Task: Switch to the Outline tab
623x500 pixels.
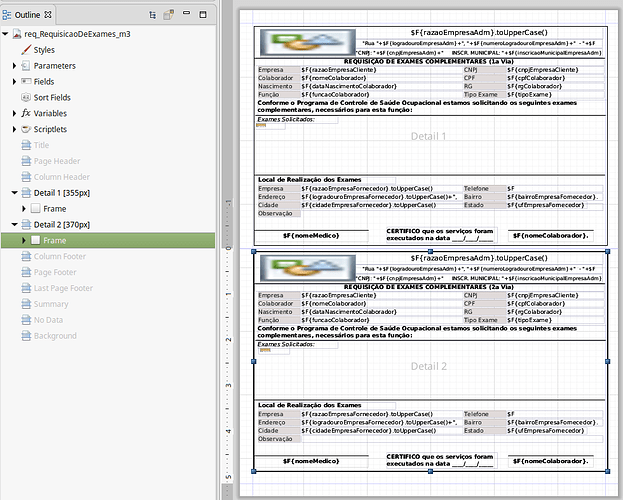Action: tap(27, 15)
